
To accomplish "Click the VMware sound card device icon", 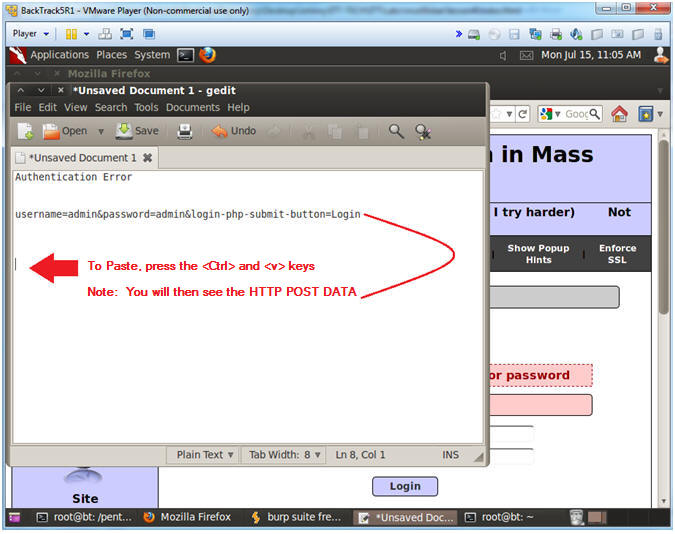I will click(x=576, y=34).
